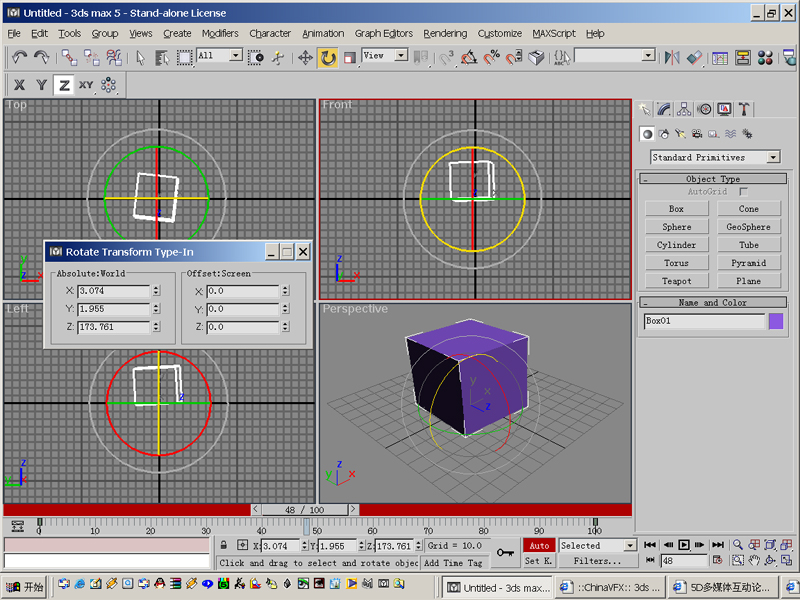800x600 pixels.
Task: Activate the Select and Manipulate tool
Action: tap(278, 57)
